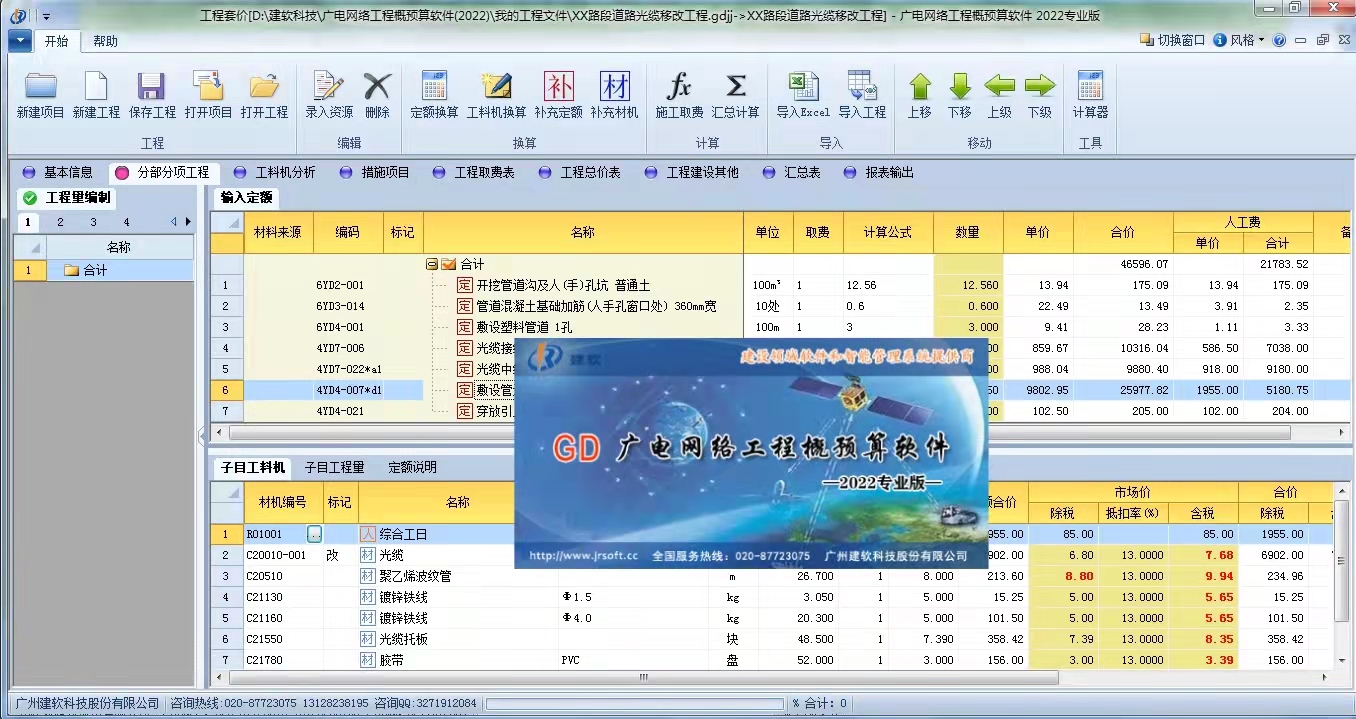Open the 子目工程量 tab

pos(334,467)
